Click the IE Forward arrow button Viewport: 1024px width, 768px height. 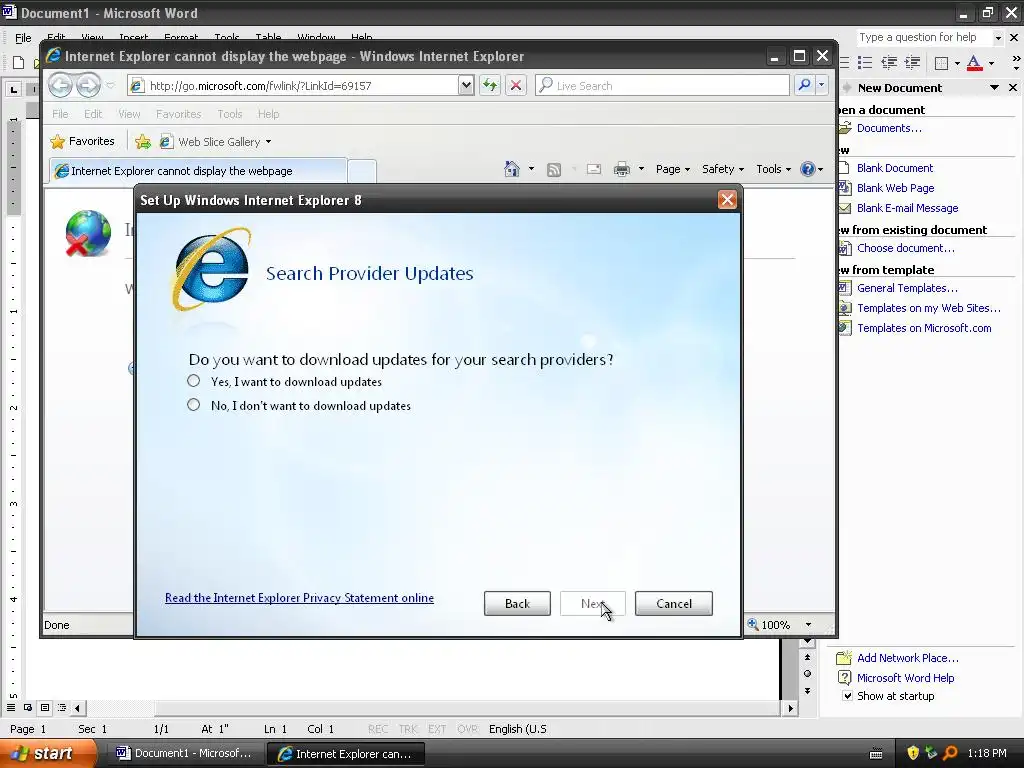(88, 85)
